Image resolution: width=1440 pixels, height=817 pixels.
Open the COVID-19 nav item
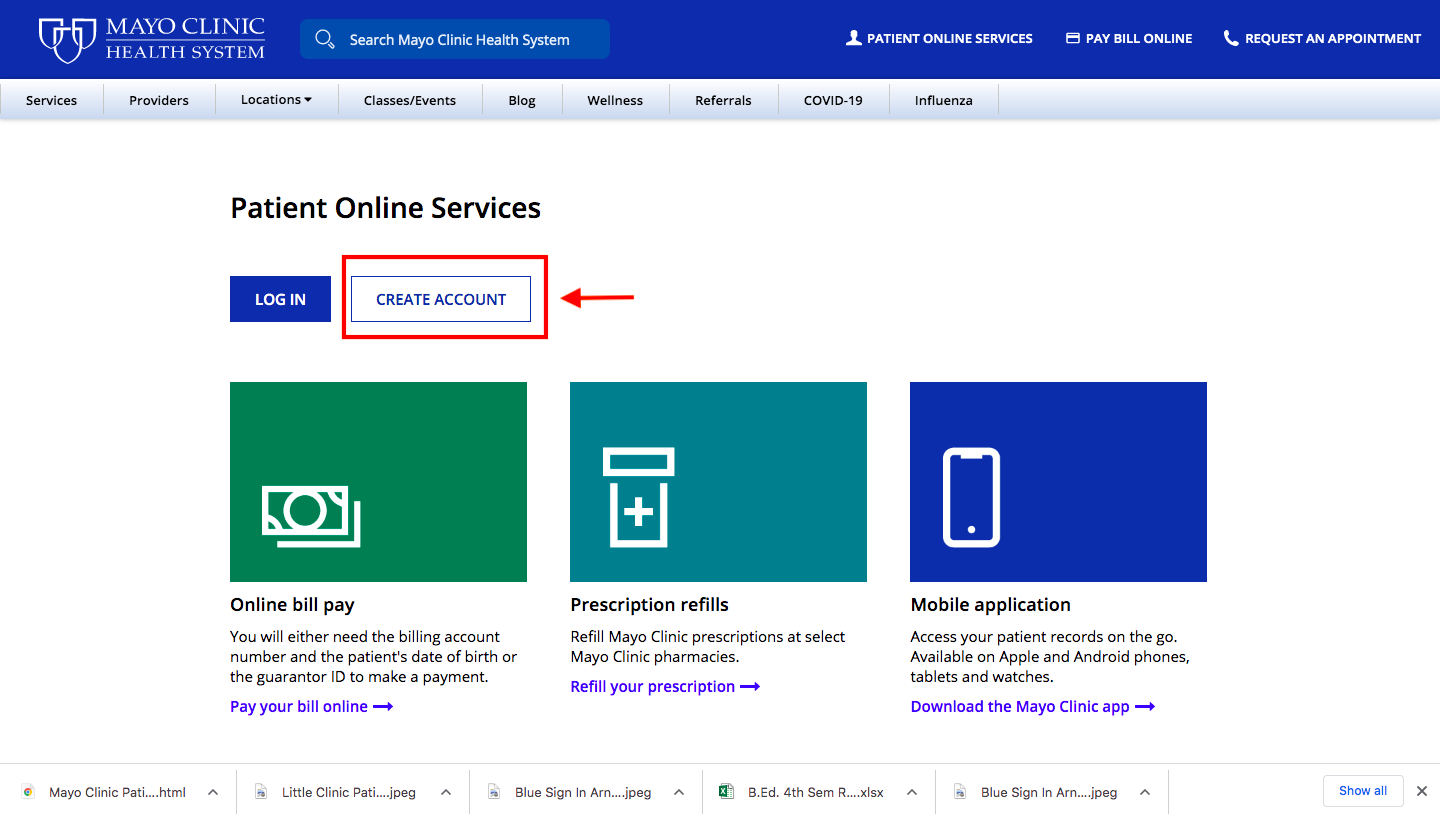(x=833, y=100)
